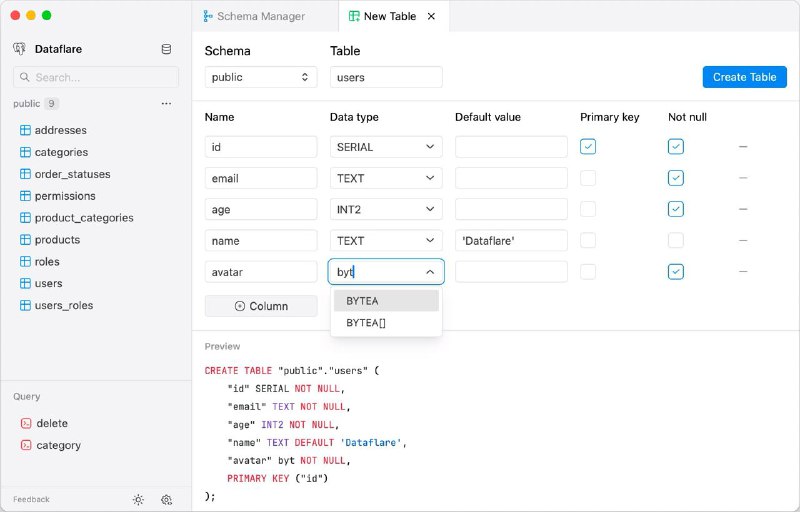Open the public schema ellipsis menu
This screenshot has width=800, height=512.
166,104
